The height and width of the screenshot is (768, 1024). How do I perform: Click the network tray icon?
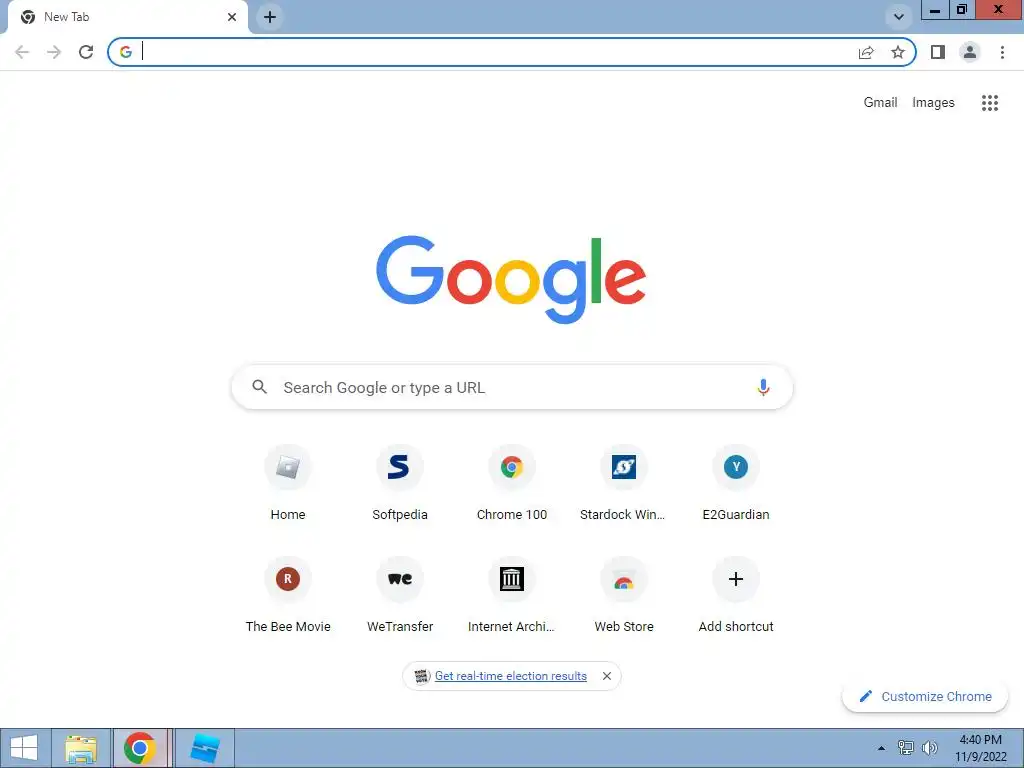coord(905,748)
